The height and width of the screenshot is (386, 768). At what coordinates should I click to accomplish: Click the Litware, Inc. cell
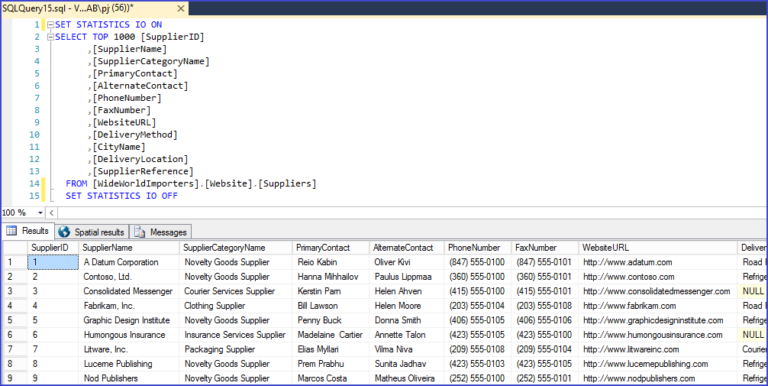click(x=129, y=350)
